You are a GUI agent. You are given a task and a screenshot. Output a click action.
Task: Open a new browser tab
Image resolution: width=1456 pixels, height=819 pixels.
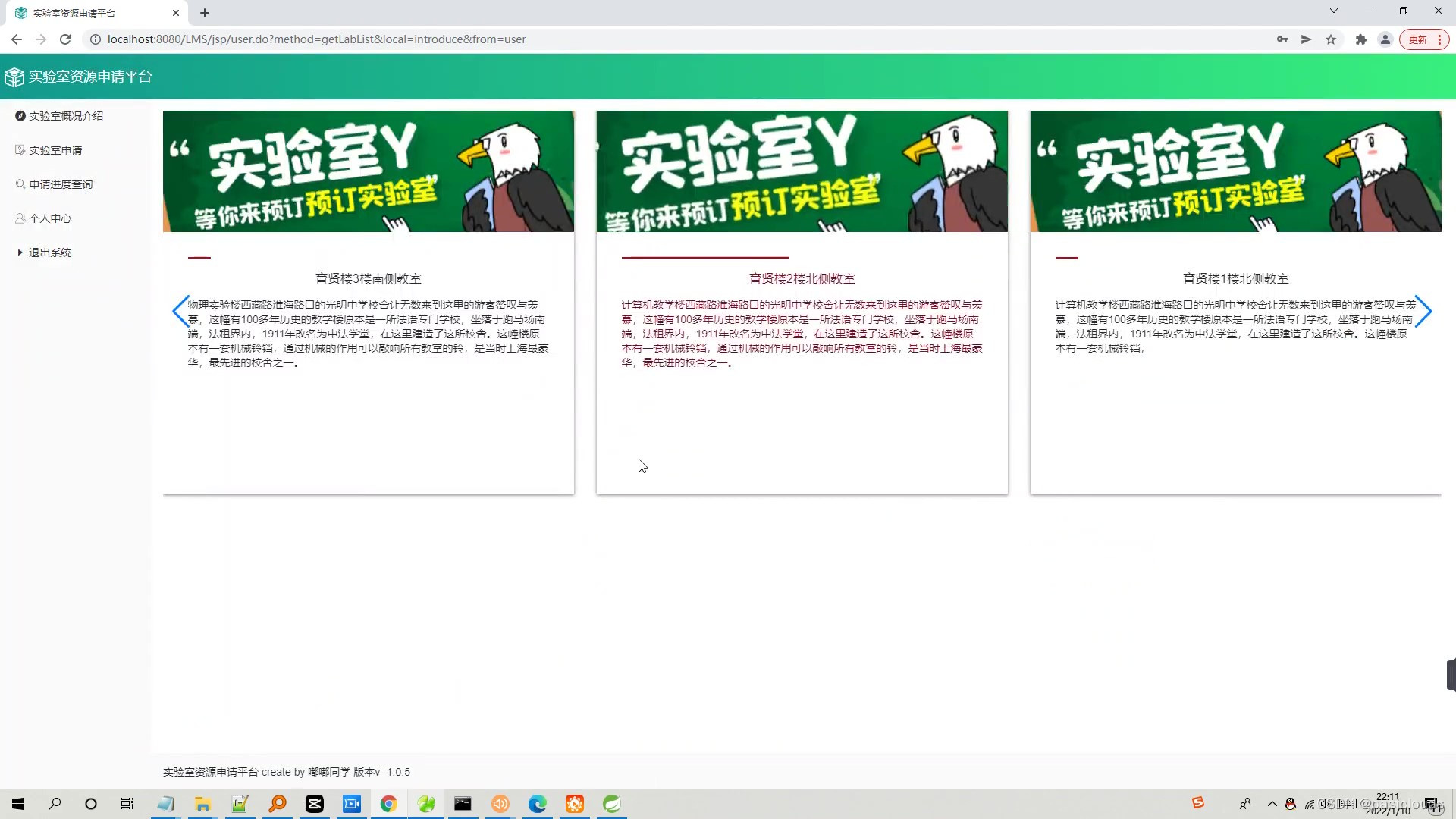coord(205,13)
